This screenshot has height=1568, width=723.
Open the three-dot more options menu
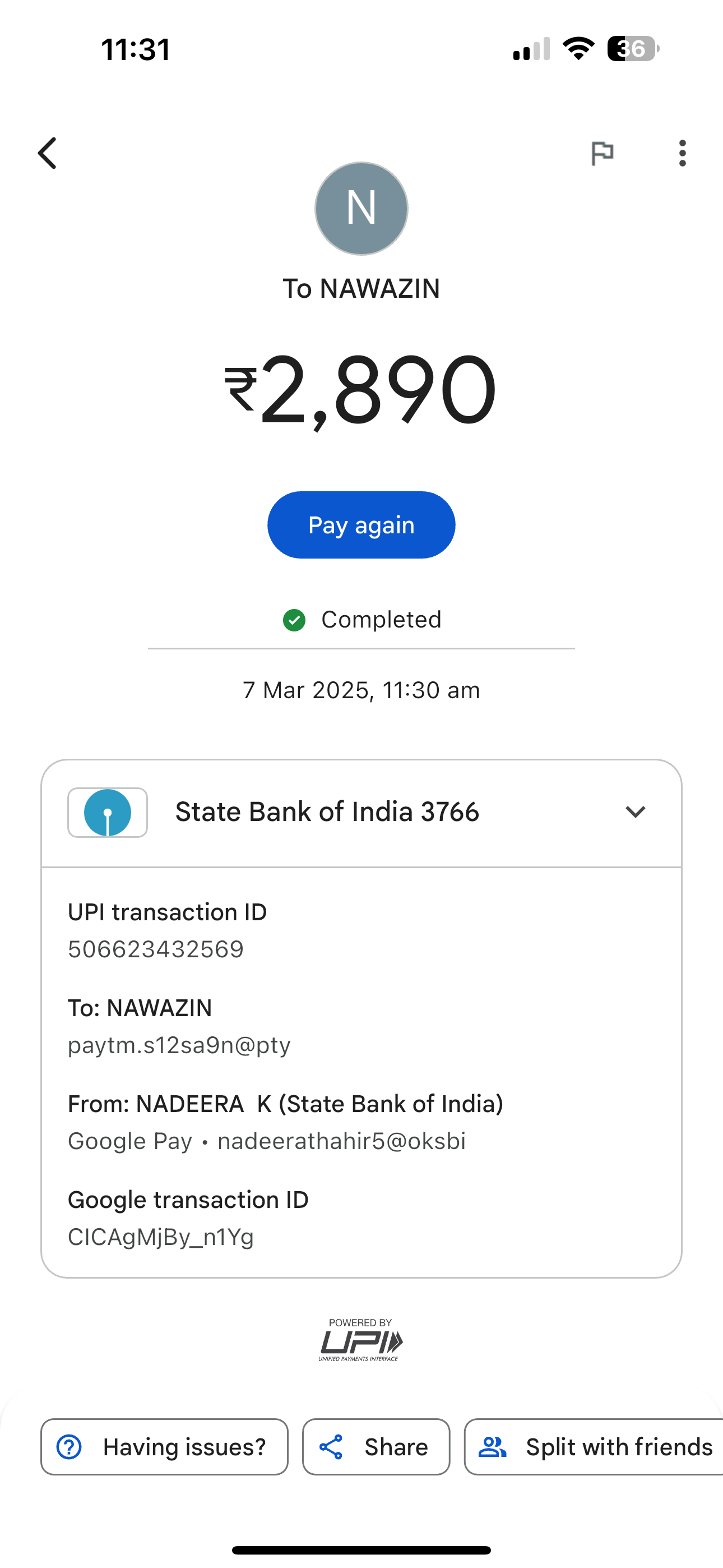[x=682, y=153]
